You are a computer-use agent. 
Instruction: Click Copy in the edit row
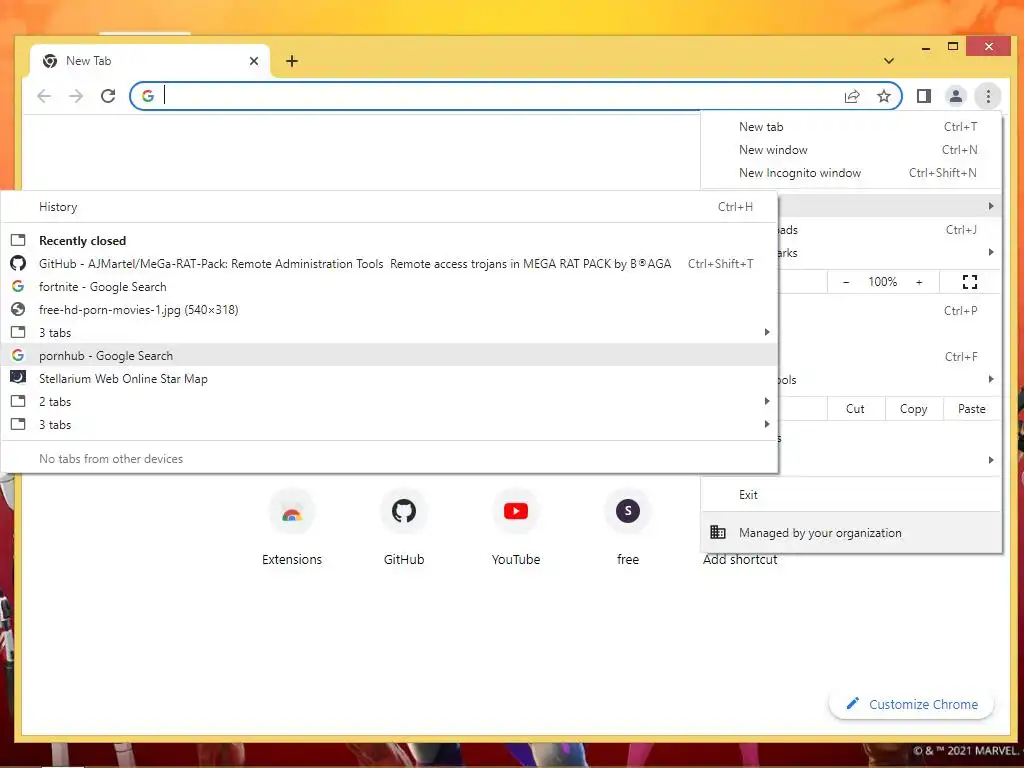tap(913, 409)
